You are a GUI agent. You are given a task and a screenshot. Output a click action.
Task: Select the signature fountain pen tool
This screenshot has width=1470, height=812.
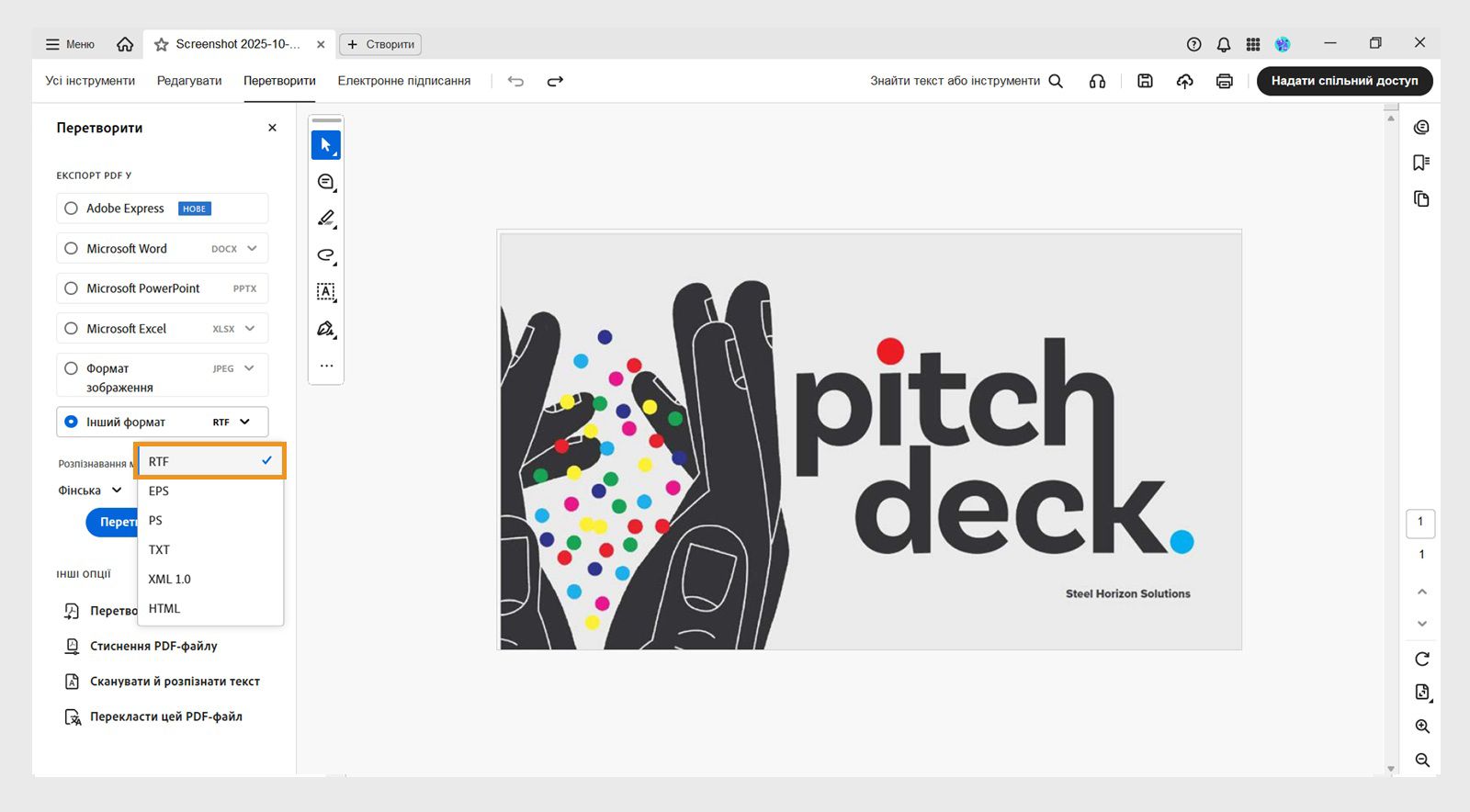coord(326,329)
